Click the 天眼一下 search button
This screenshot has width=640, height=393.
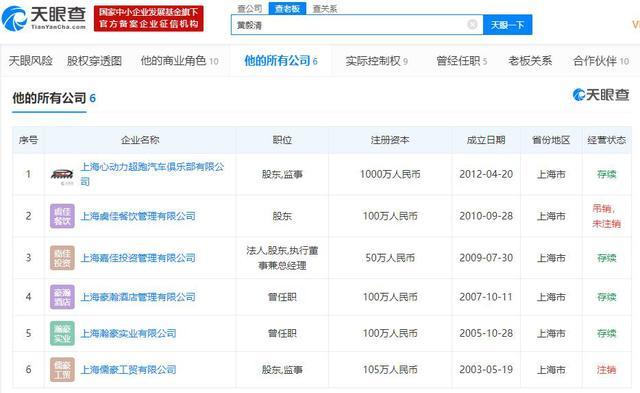pyautogui.click(x=507, y=25)
